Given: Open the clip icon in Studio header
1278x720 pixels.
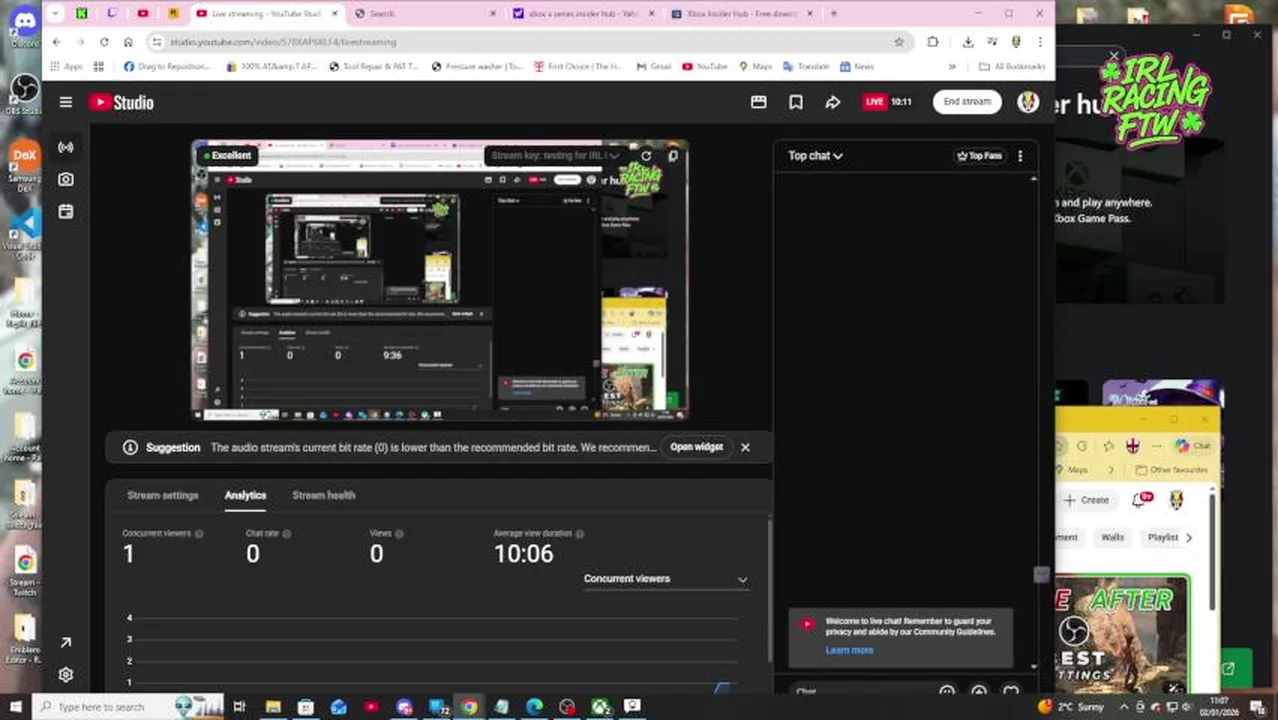Looking at the screenshot, I should click(759, 102).
